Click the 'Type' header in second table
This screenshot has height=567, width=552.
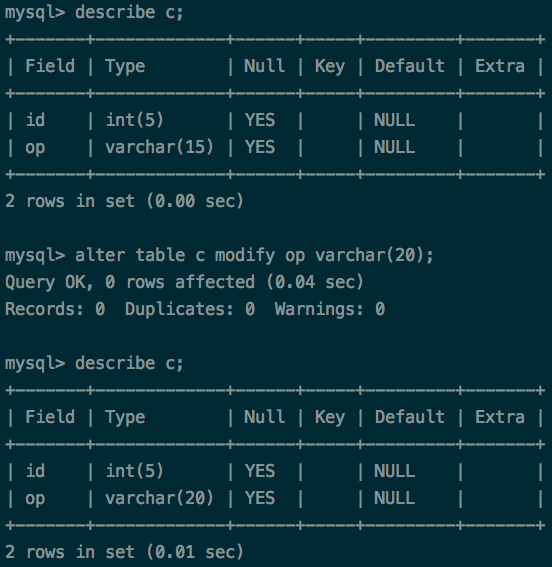[x=125, y=418]
